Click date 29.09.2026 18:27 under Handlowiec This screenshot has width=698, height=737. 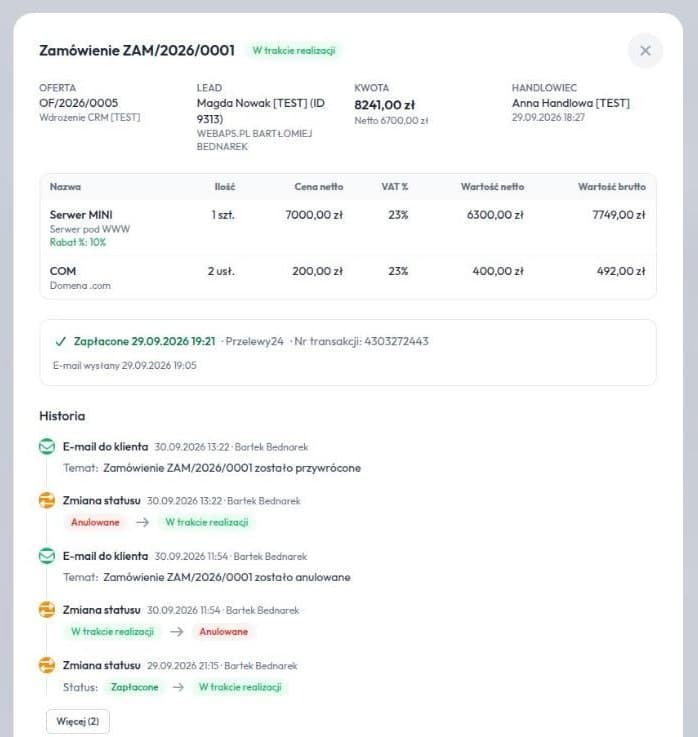[x=548, y=118]
